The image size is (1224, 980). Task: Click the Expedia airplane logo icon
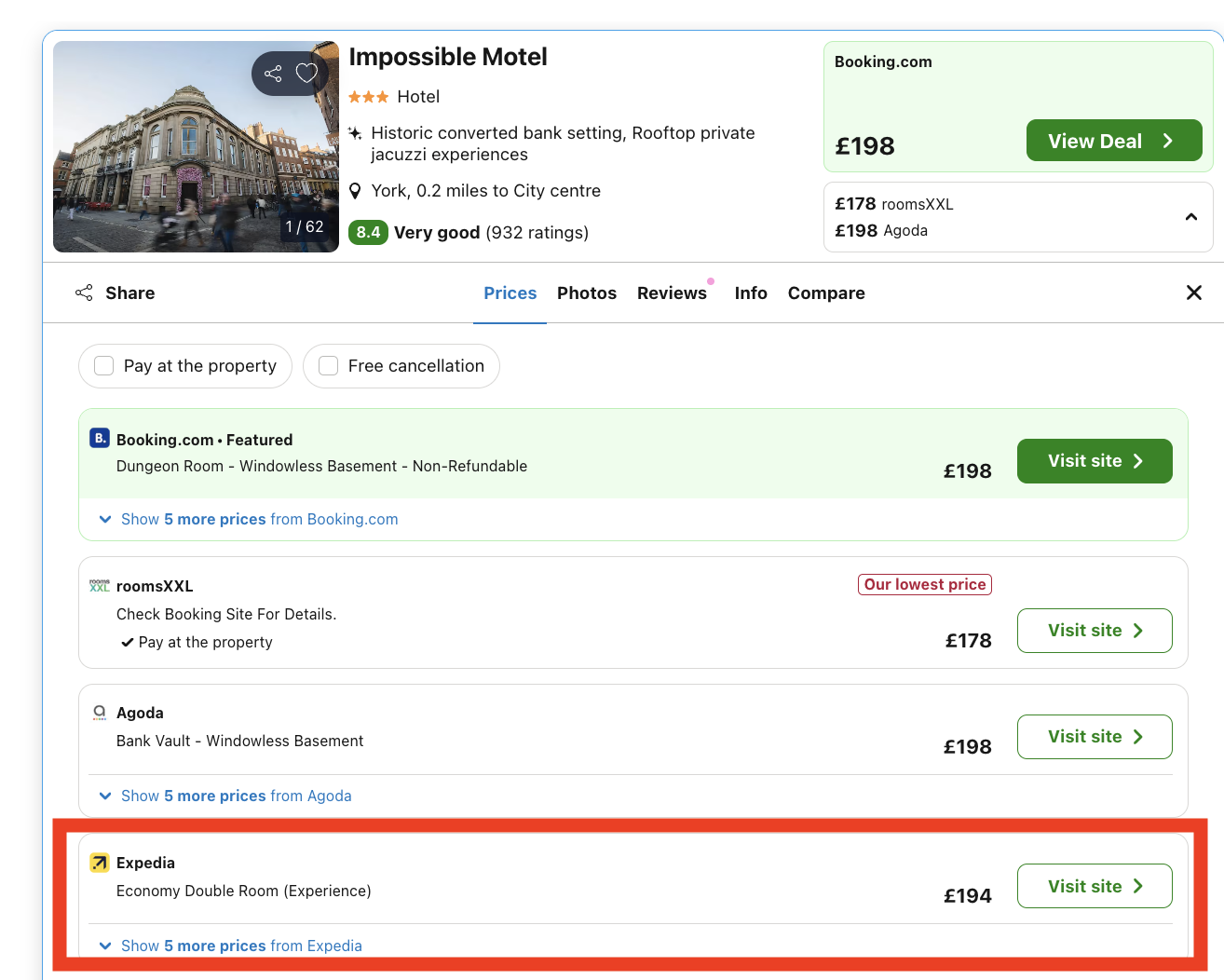pyautogui.click(x=99, y=862)
